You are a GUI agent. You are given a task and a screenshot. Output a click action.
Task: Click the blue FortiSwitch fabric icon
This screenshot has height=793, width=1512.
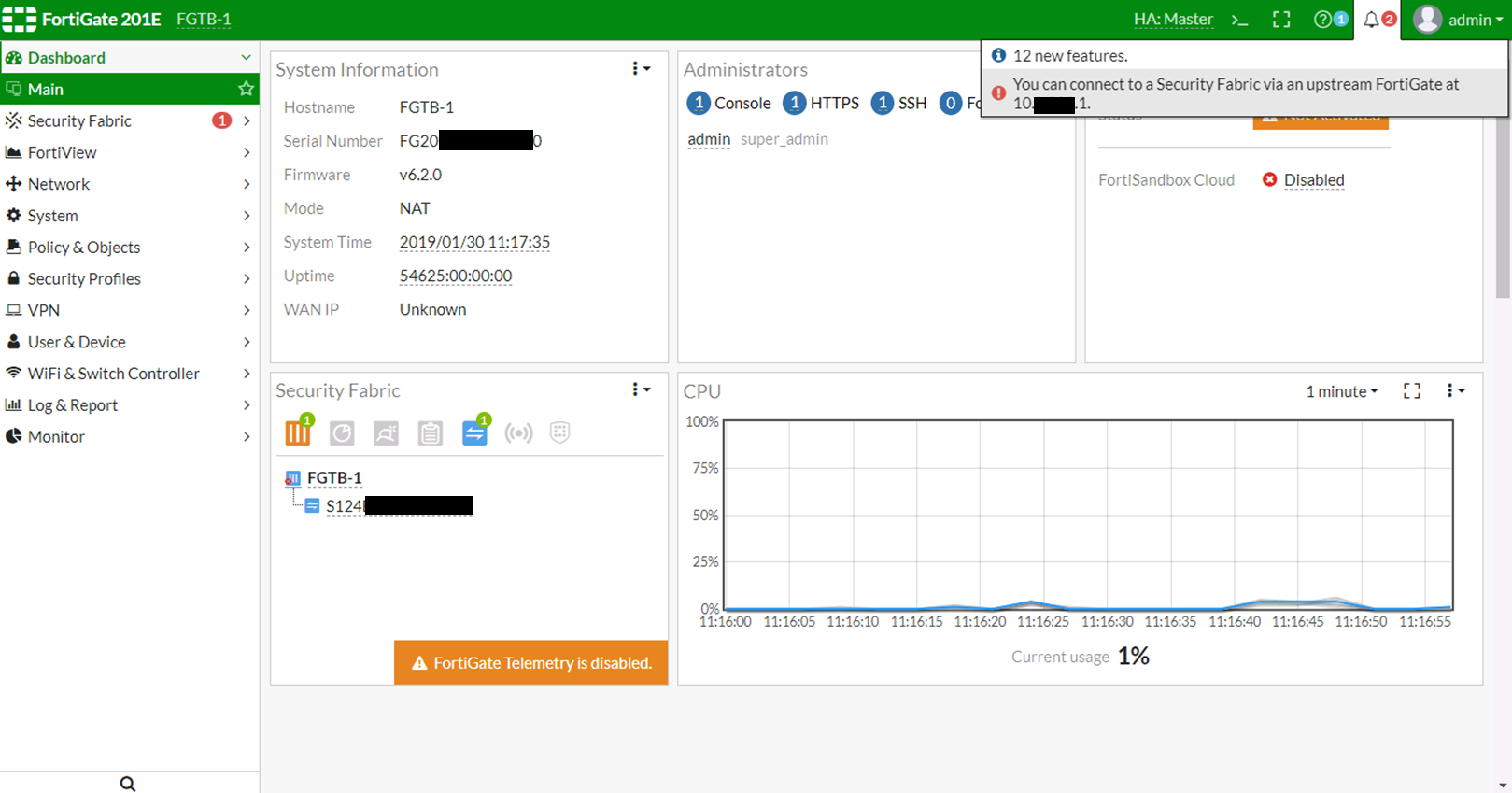tap(474, 432)
